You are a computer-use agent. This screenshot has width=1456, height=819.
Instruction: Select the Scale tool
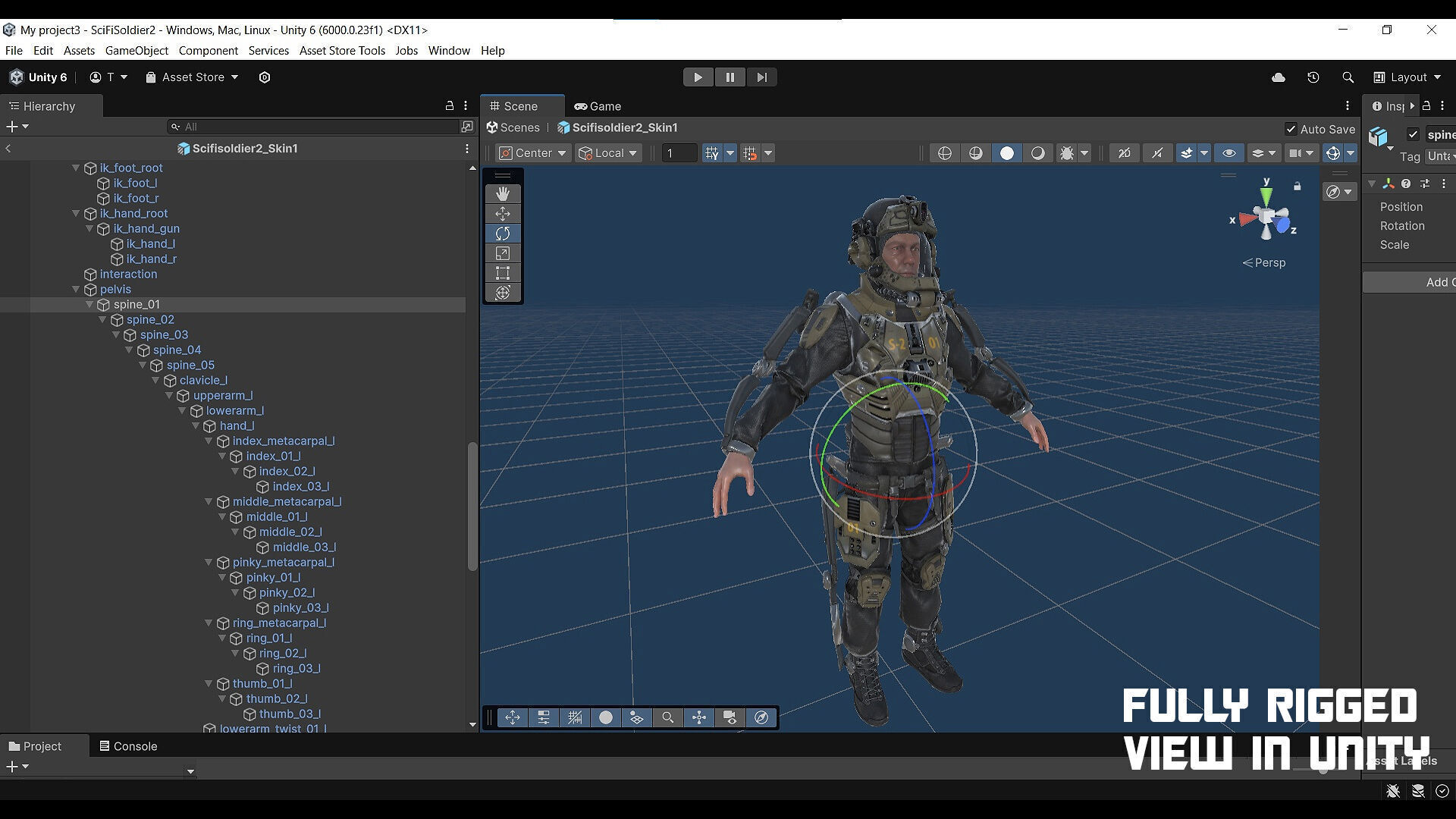(502, 253)
